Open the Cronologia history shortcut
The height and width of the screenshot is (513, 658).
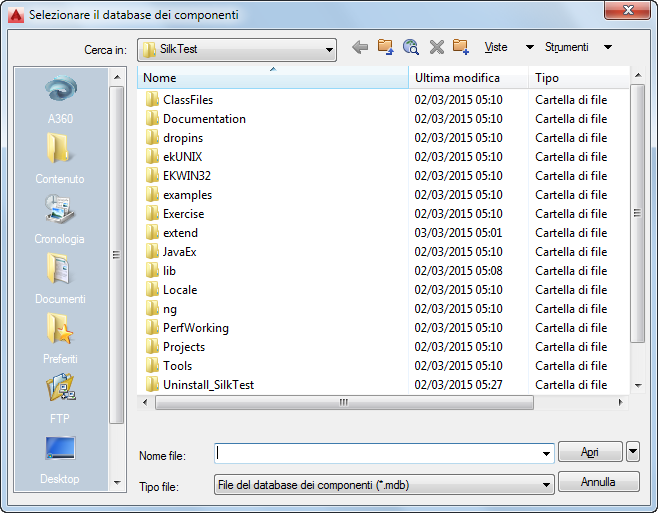(60, 219)
